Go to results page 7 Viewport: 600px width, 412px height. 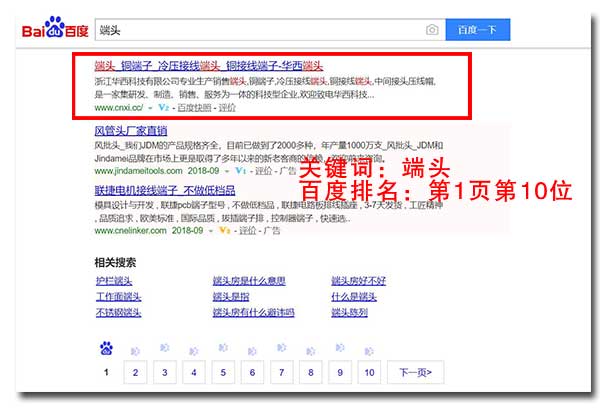282,372
